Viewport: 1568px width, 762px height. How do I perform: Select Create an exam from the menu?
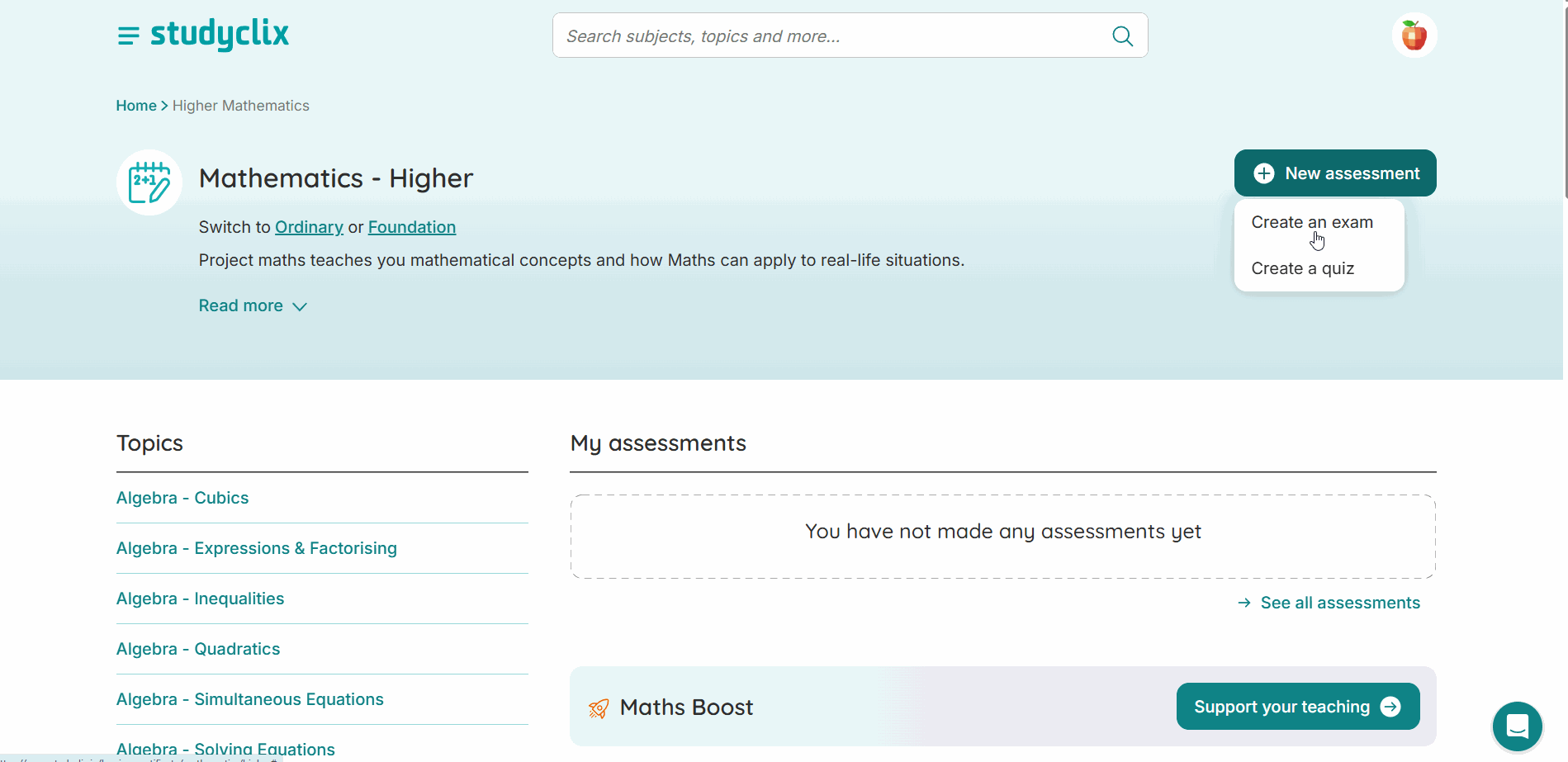(x=1312, y=221)
